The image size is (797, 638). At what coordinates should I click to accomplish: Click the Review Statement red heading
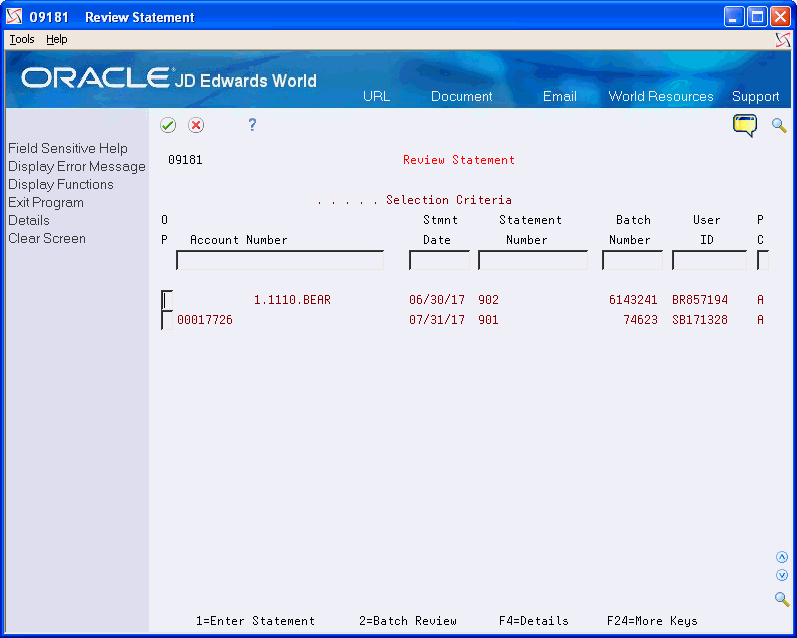pos(459,160)
